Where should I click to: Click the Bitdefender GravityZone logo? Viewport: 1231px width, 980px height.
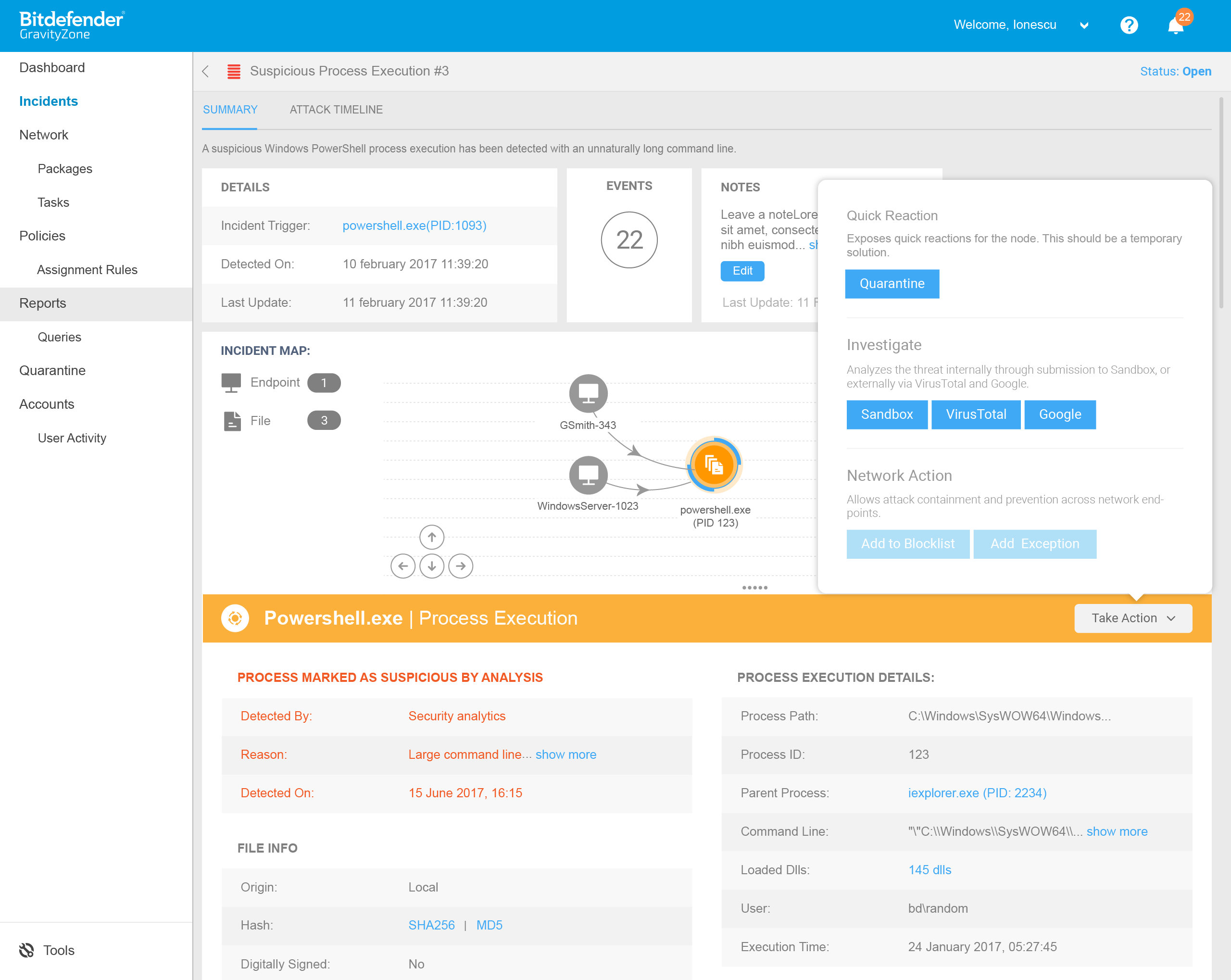tap(71, 25)
